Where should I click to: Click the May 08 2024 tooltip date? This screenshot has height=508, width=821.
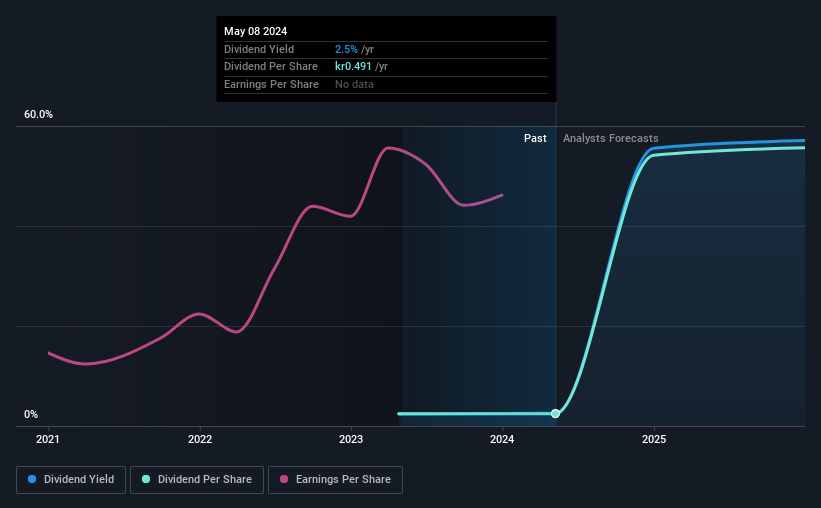pos(256,31)
